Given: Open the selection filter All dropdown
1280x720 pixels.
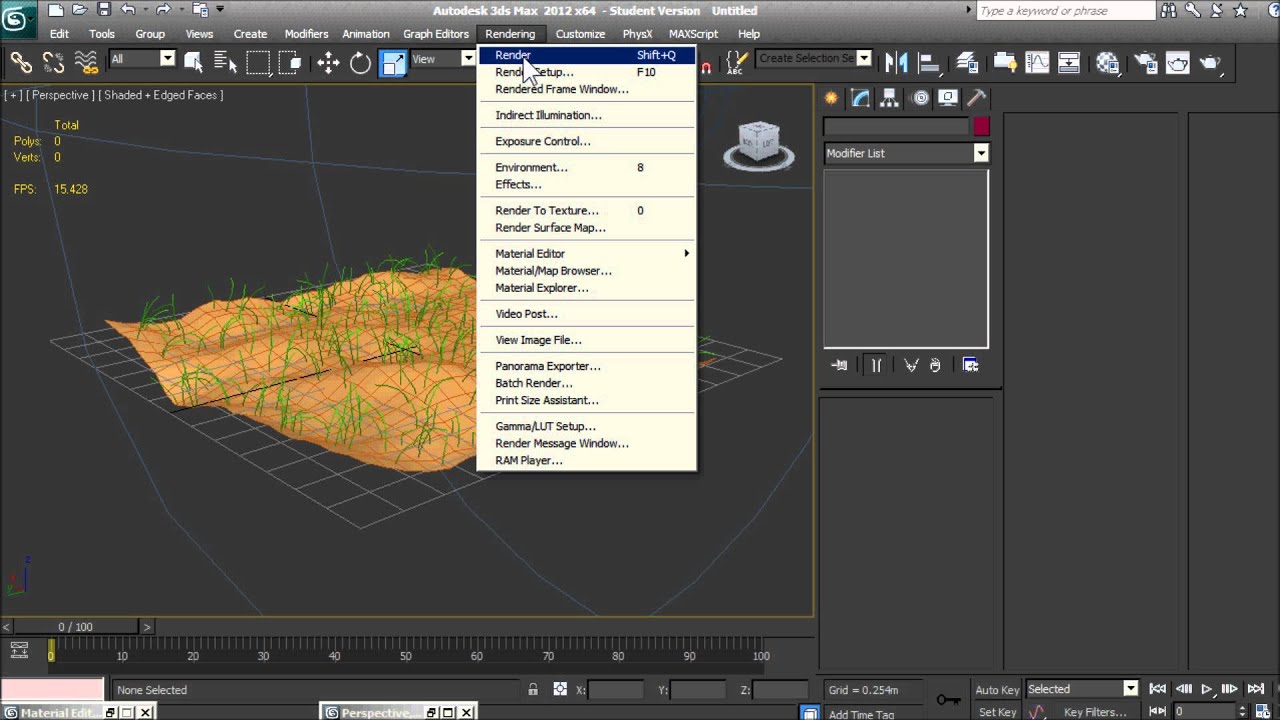Looking at the screenshot, I should pyautogui.click(x=142, y=59).
